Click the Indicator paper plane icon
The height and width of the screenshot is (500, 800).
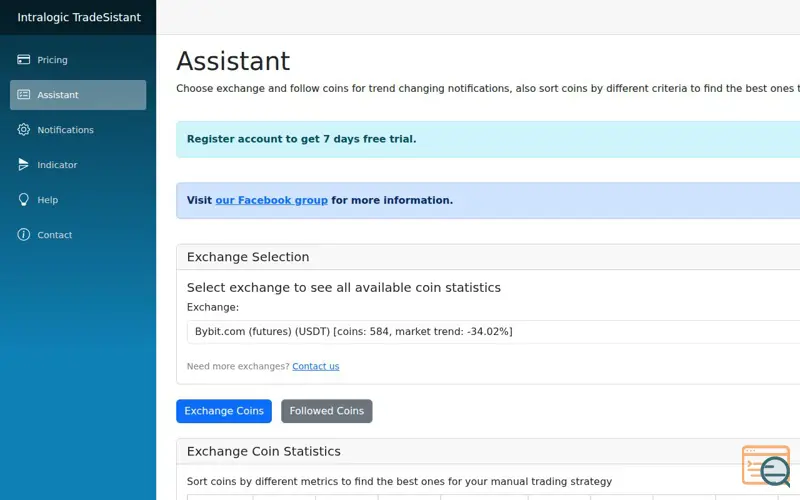(x=23, y=164)
